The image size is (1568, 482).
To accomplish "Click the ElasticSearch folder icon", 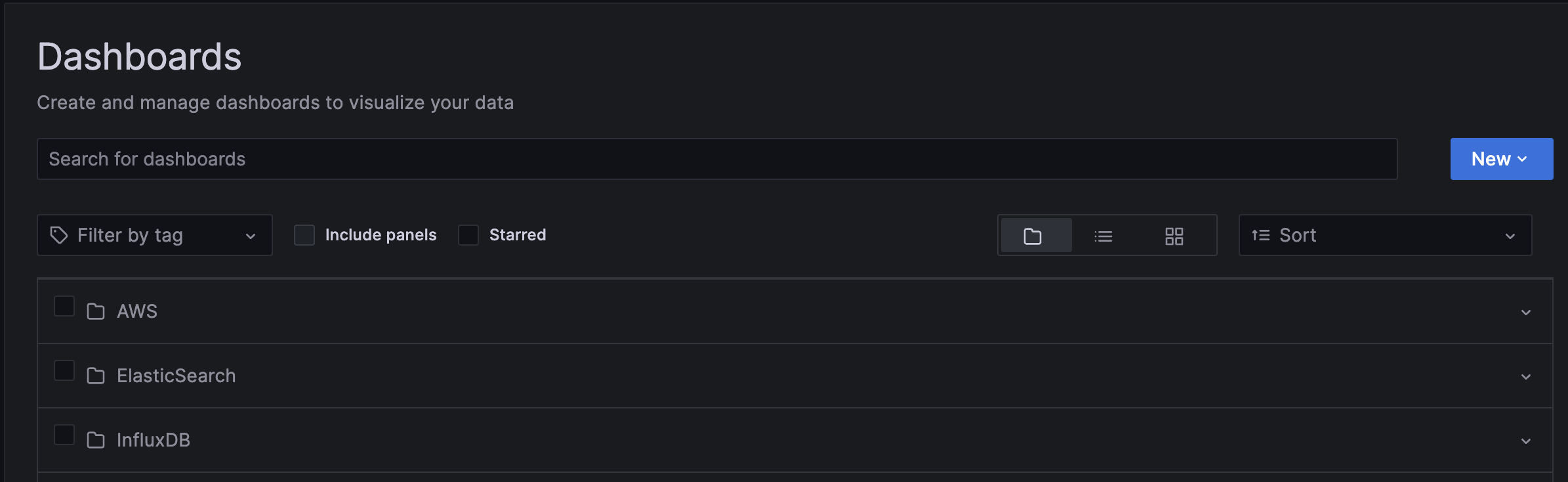I will click(96, 376).
